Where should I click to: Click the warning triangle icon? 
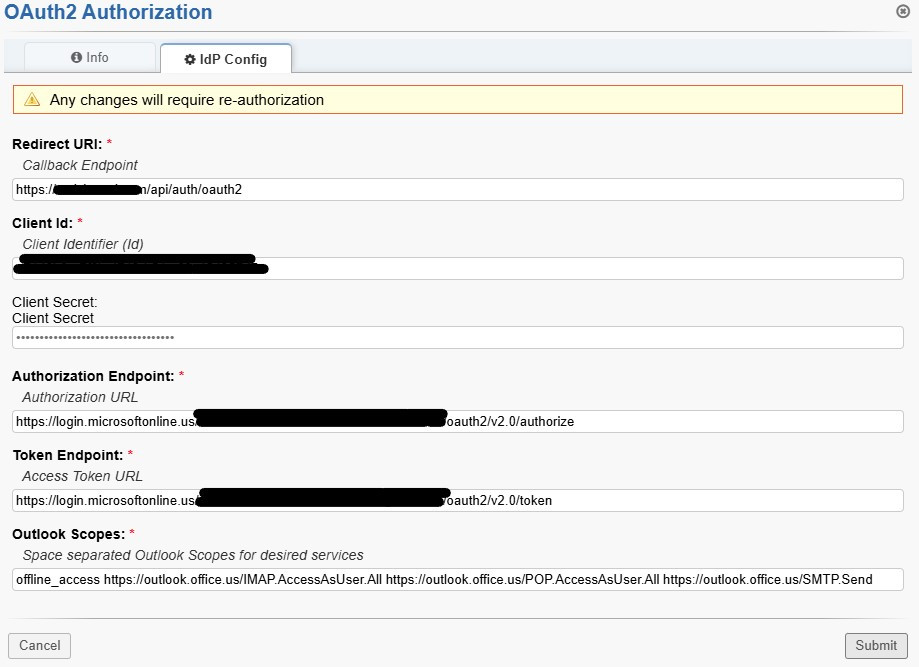(x=32, y=100)
